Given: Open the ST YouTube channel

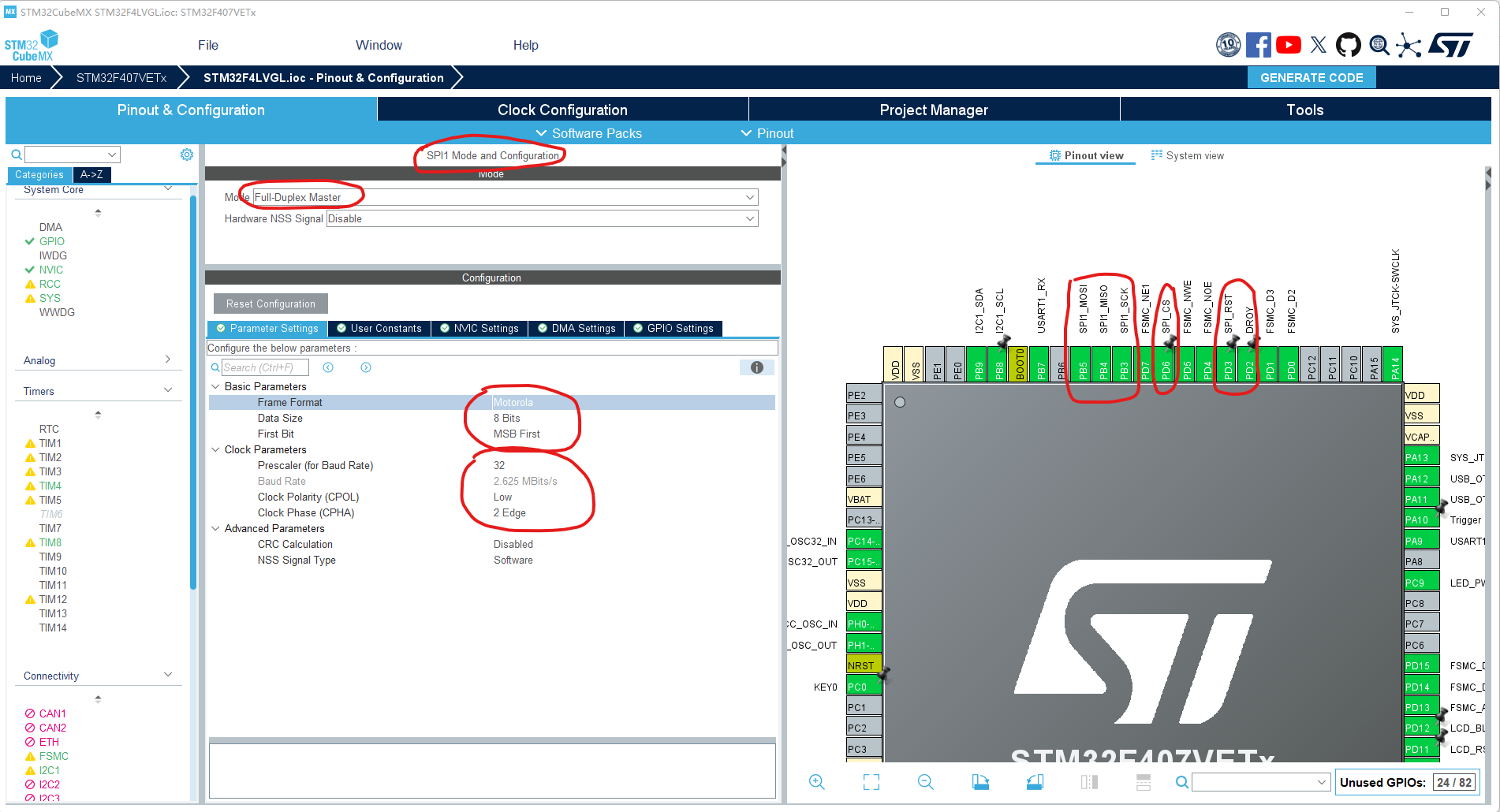Looking at the screenshot, I should (1289, 45).
